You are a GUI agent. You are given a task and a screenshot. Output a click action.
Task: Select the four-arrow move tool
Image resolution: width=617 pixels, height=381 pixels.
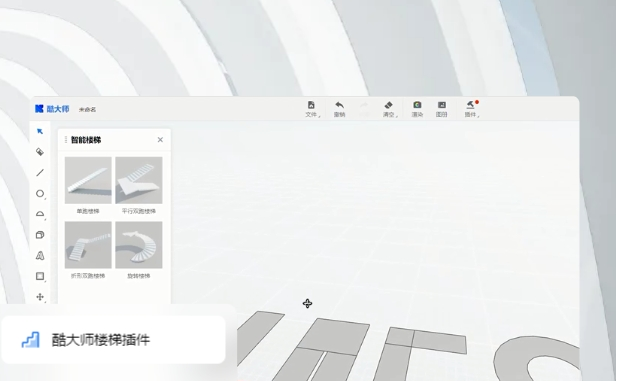point(40,297)
